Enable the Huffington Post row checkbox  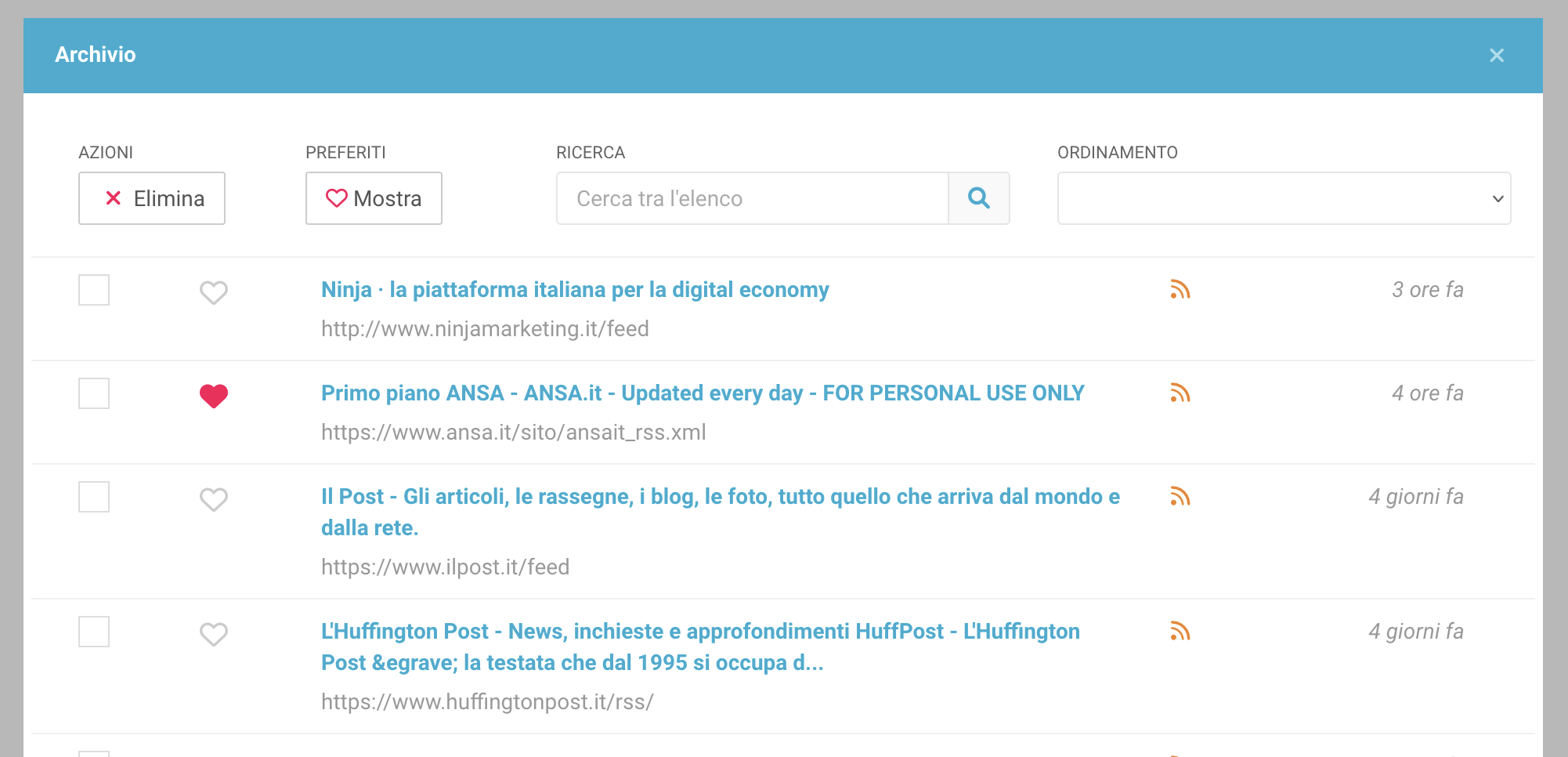tap(94, 632)
